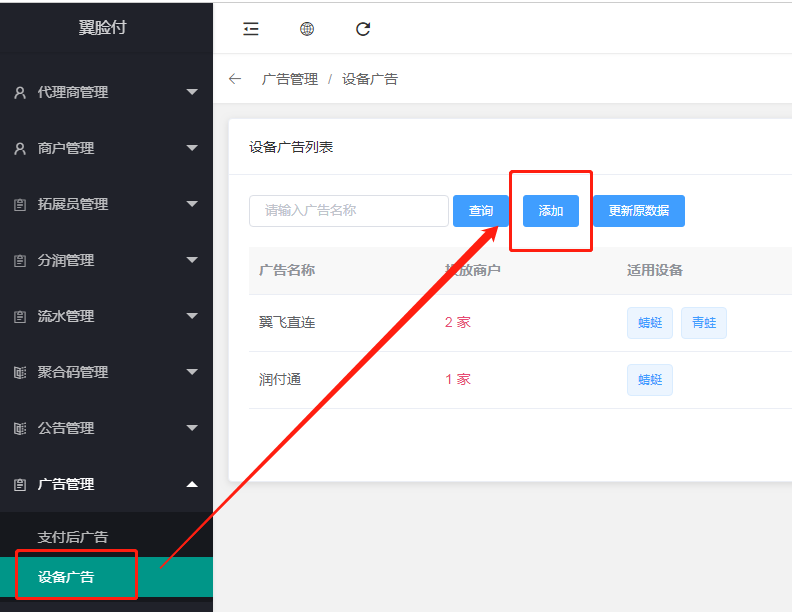Open the 流水管理 menu
Viewport: 792px width, 612px height.
point(106,317)
